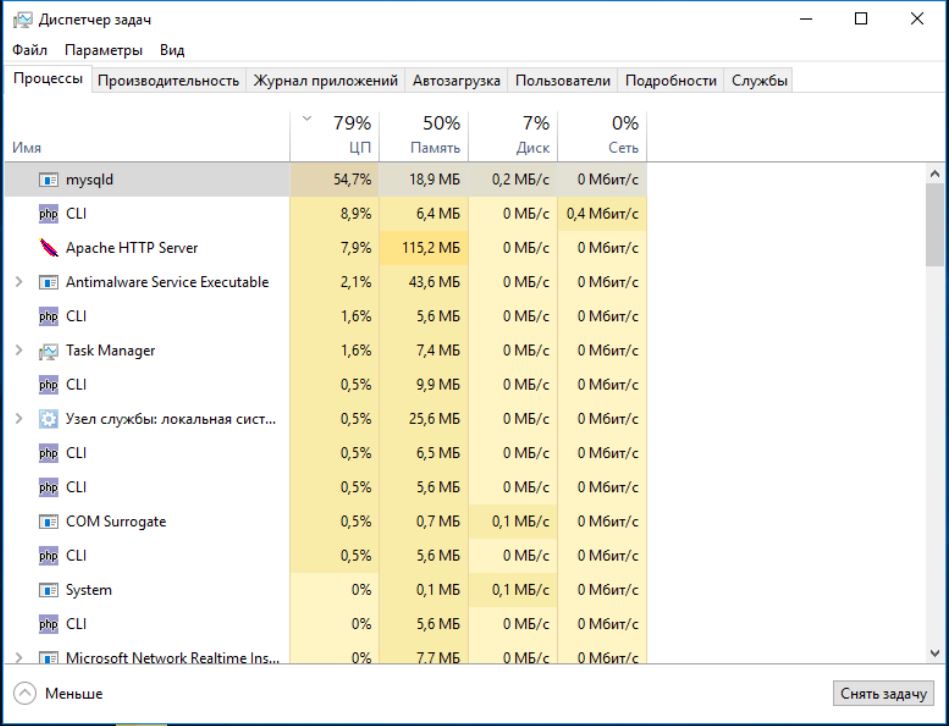Click the gear icon for Узел службы
Screen dimensions: 949x726
[48, 419]
